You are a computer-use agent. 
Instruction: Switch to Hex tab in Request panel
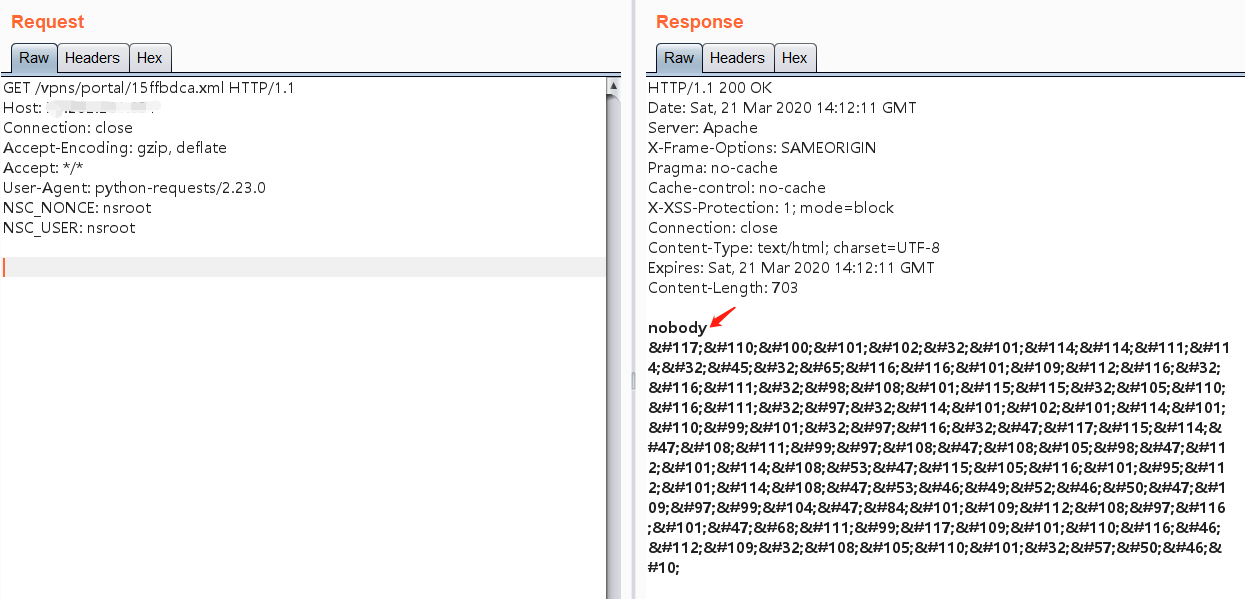(150, 58)
